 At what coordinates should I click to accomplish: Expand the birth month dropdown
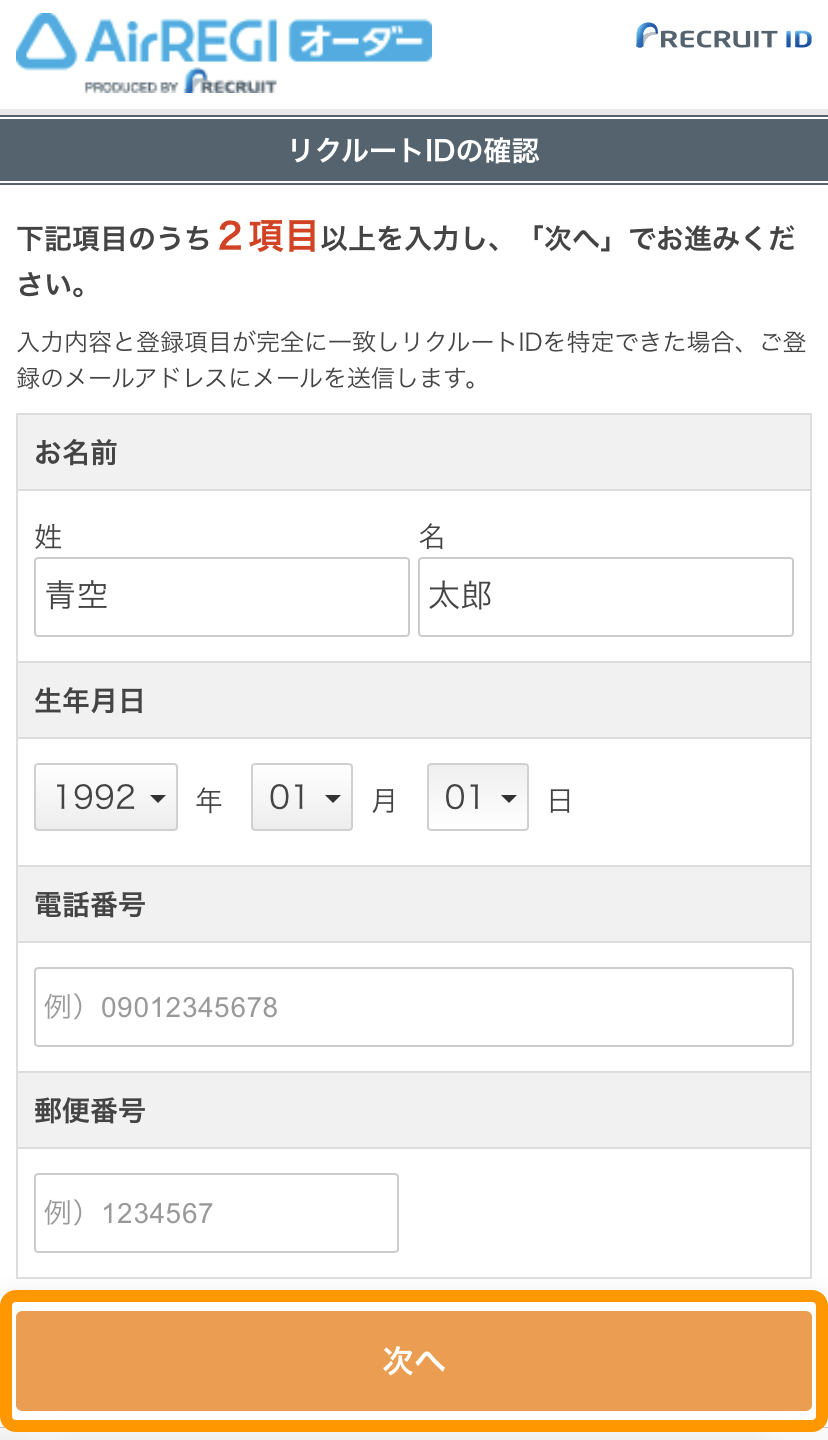(302, 797)
